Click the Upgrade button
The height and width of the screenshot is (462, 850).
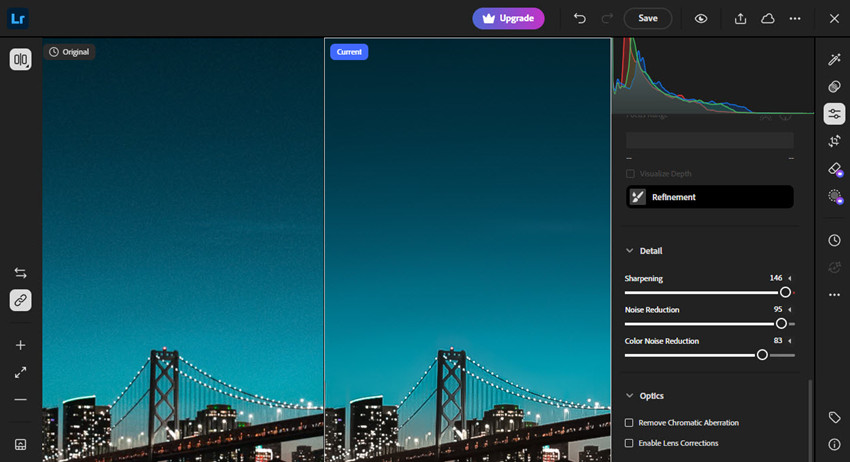(508, 18)
